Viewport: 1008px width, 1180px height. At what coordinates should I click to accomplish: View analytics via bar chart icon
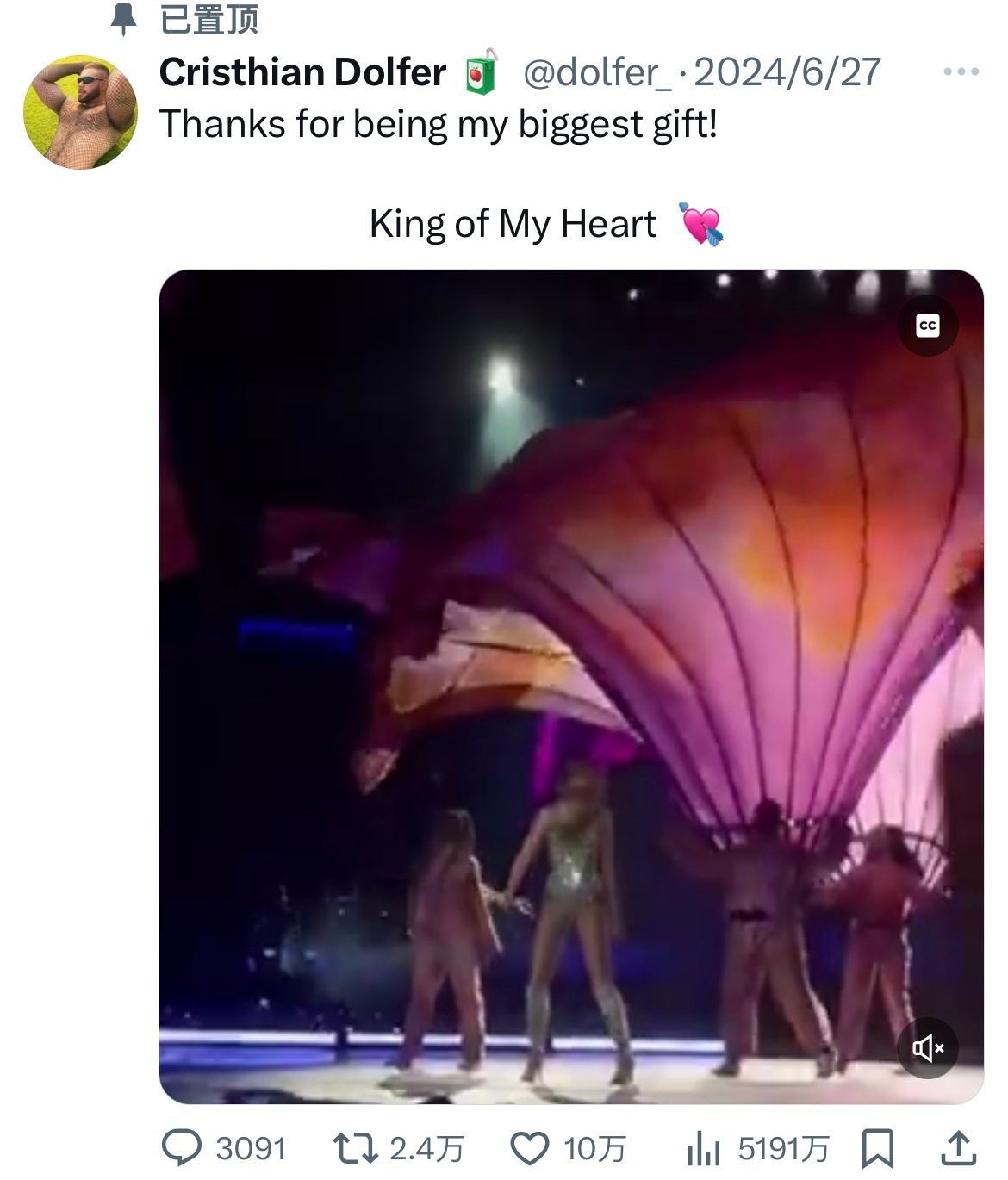(x=704, y=1148)
